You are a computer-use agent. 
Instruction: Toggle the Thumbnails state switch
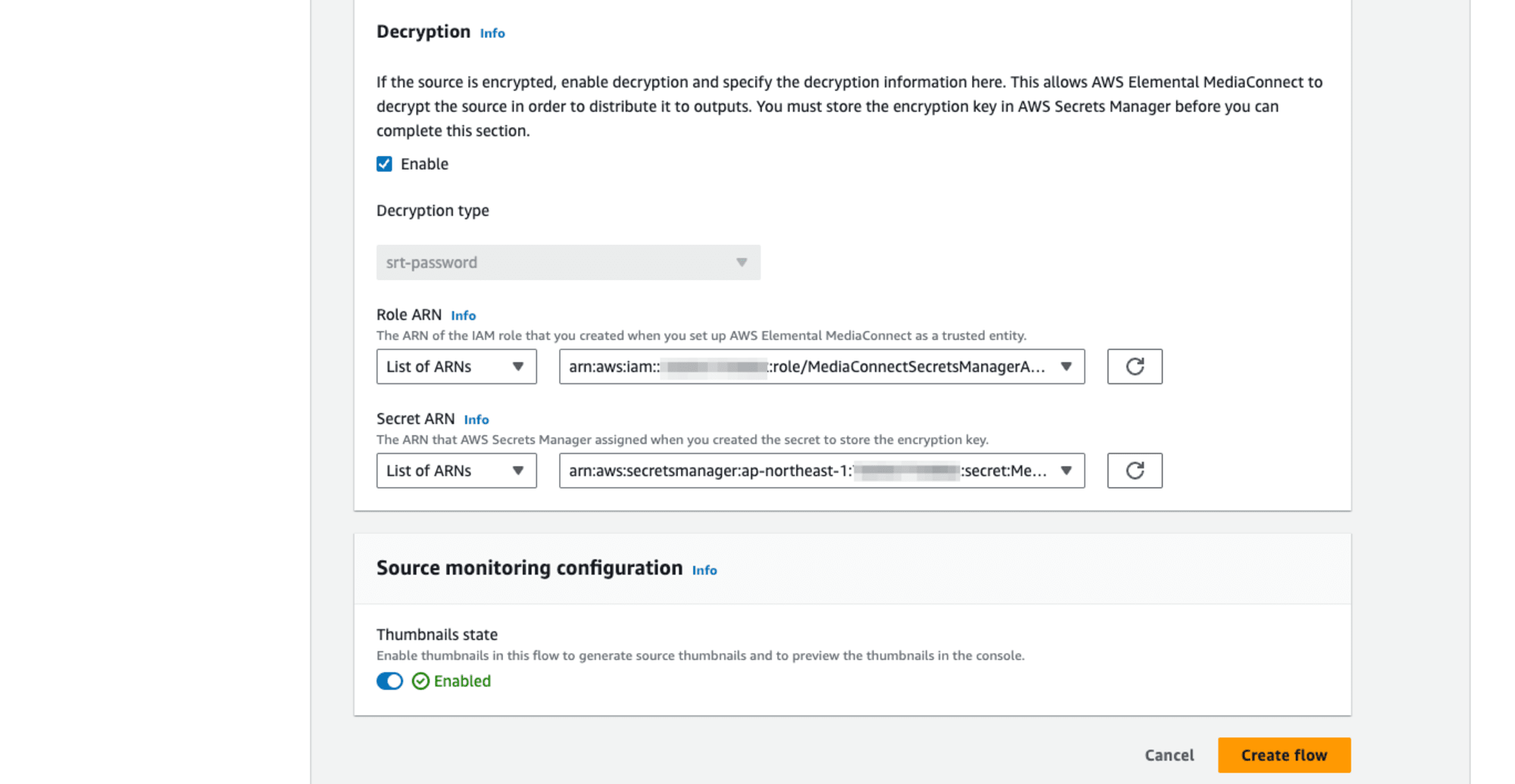tap(389, 681)
